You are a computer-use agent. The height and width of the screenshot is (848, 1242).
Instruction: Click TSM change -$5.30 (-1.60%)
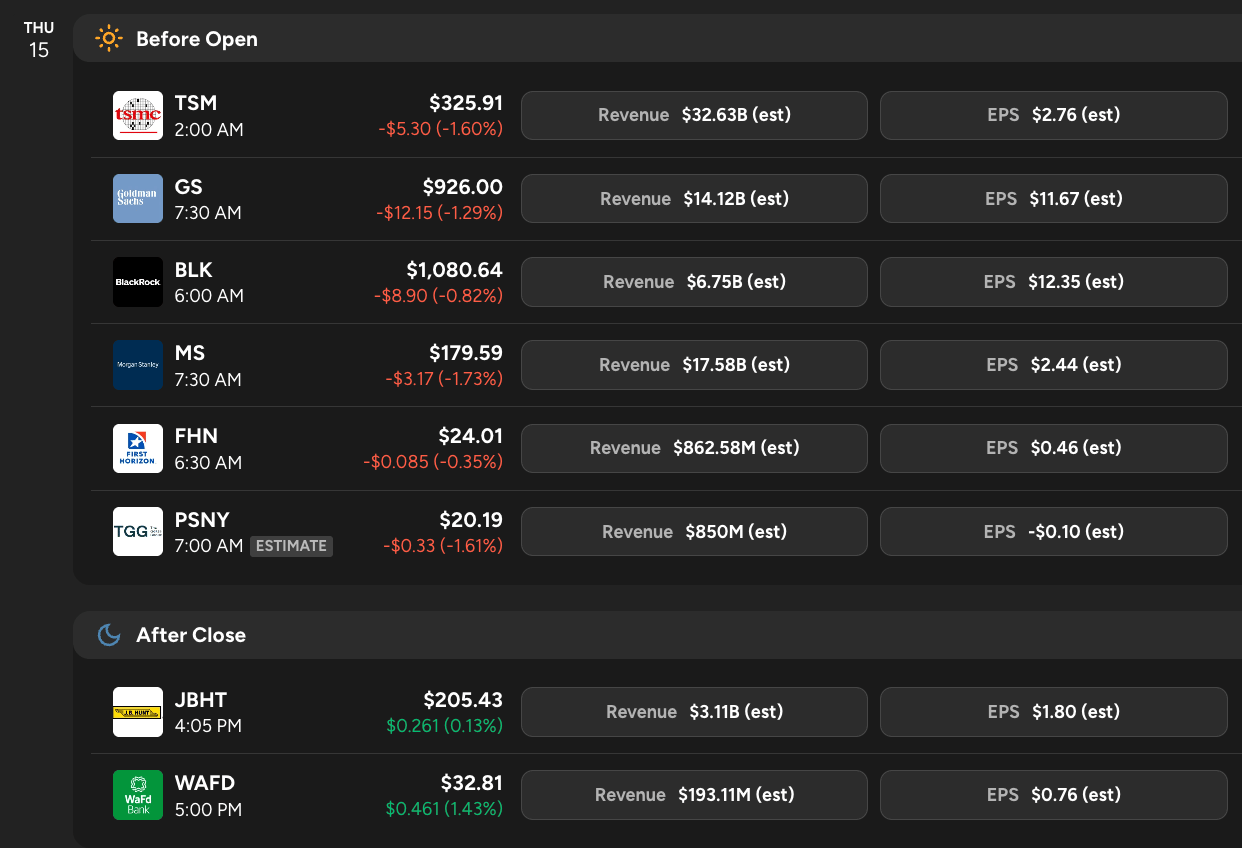pyautogui.click(x=441, y=129)
